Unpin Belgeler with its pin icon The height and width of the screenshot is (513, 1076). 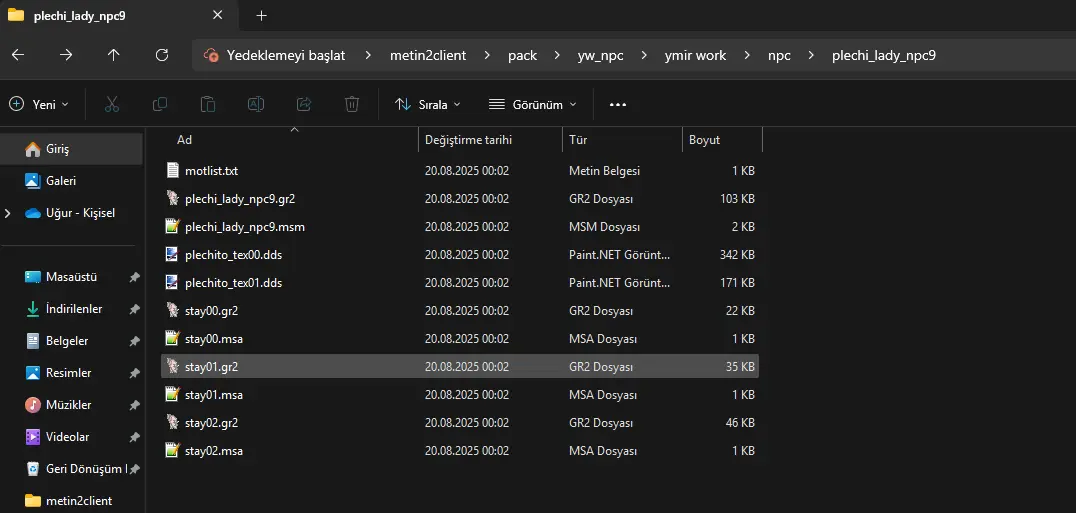pos(134,341)
